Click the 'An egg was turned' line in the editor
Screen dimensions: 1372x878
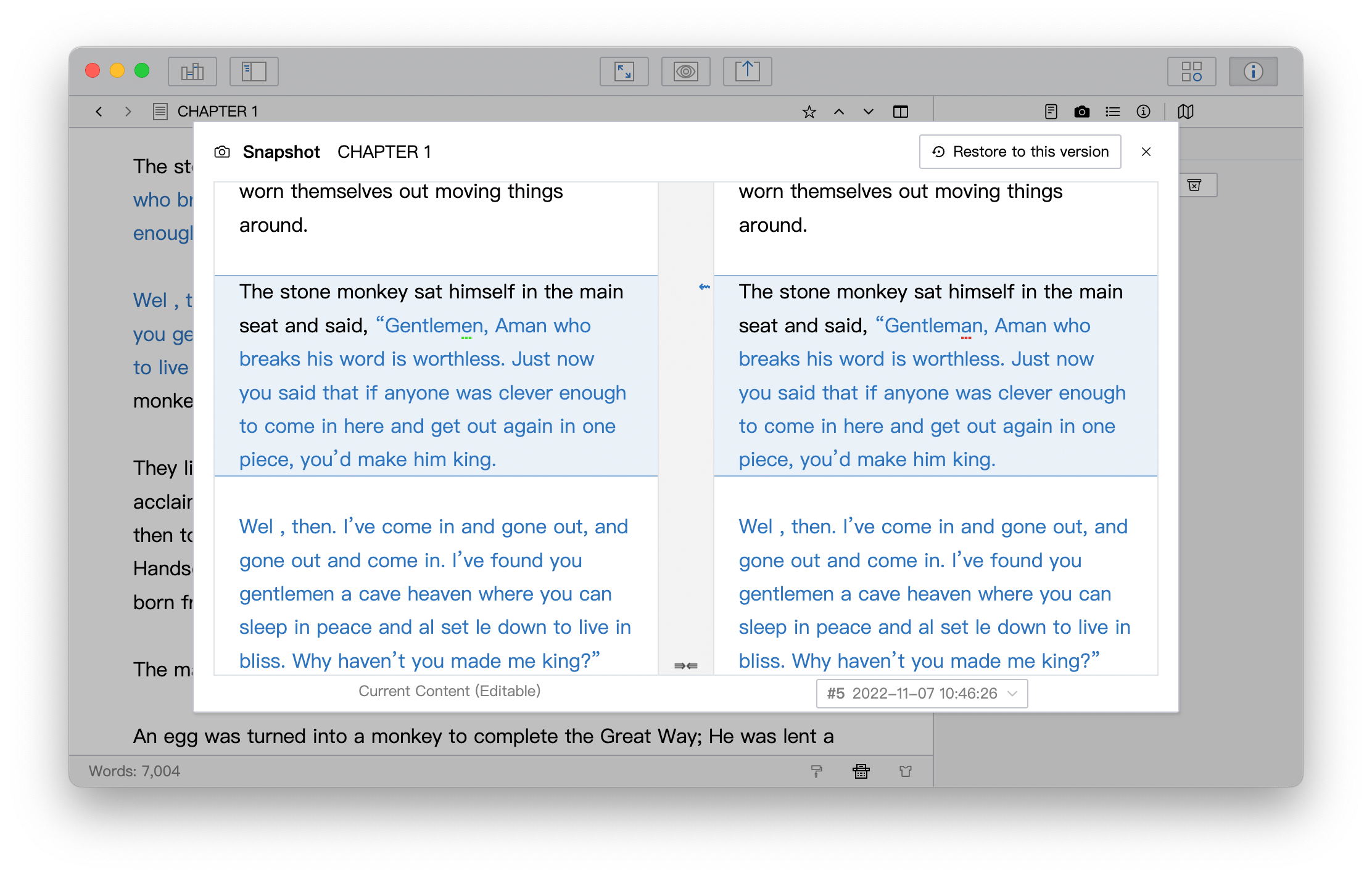tap(484, 736)
